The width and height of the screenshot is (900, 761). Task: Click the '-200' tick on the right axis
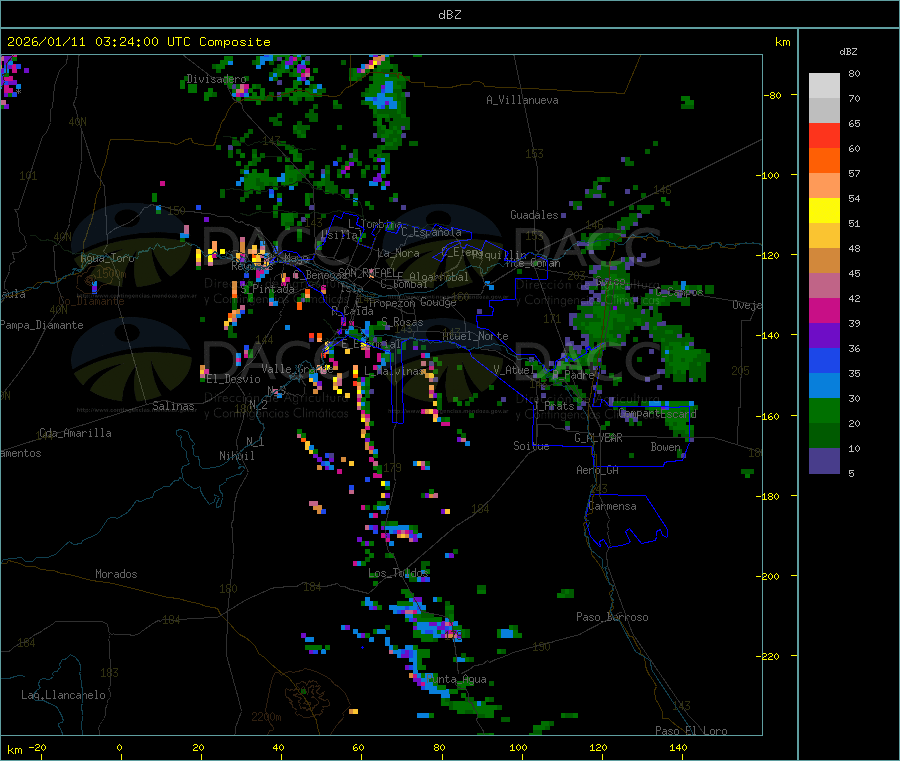click(x=767, y=576)
